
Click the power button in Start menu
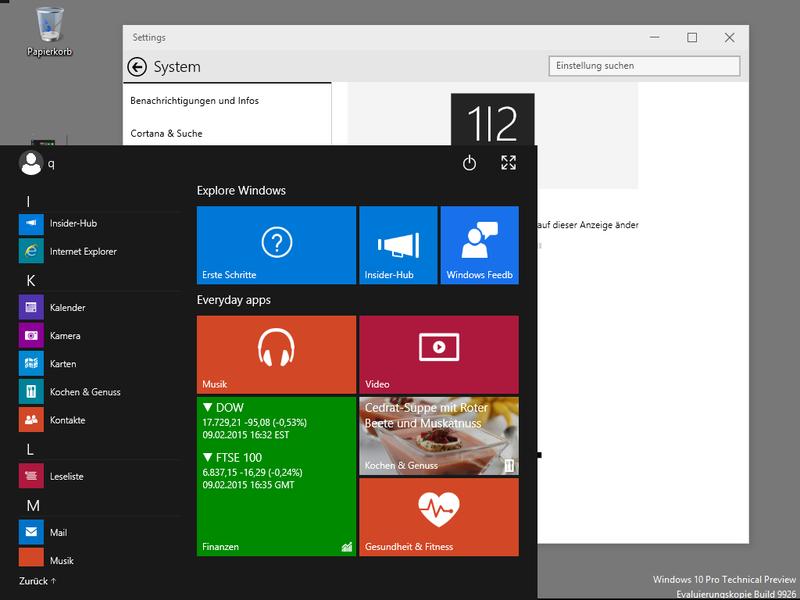pos(469,163)
